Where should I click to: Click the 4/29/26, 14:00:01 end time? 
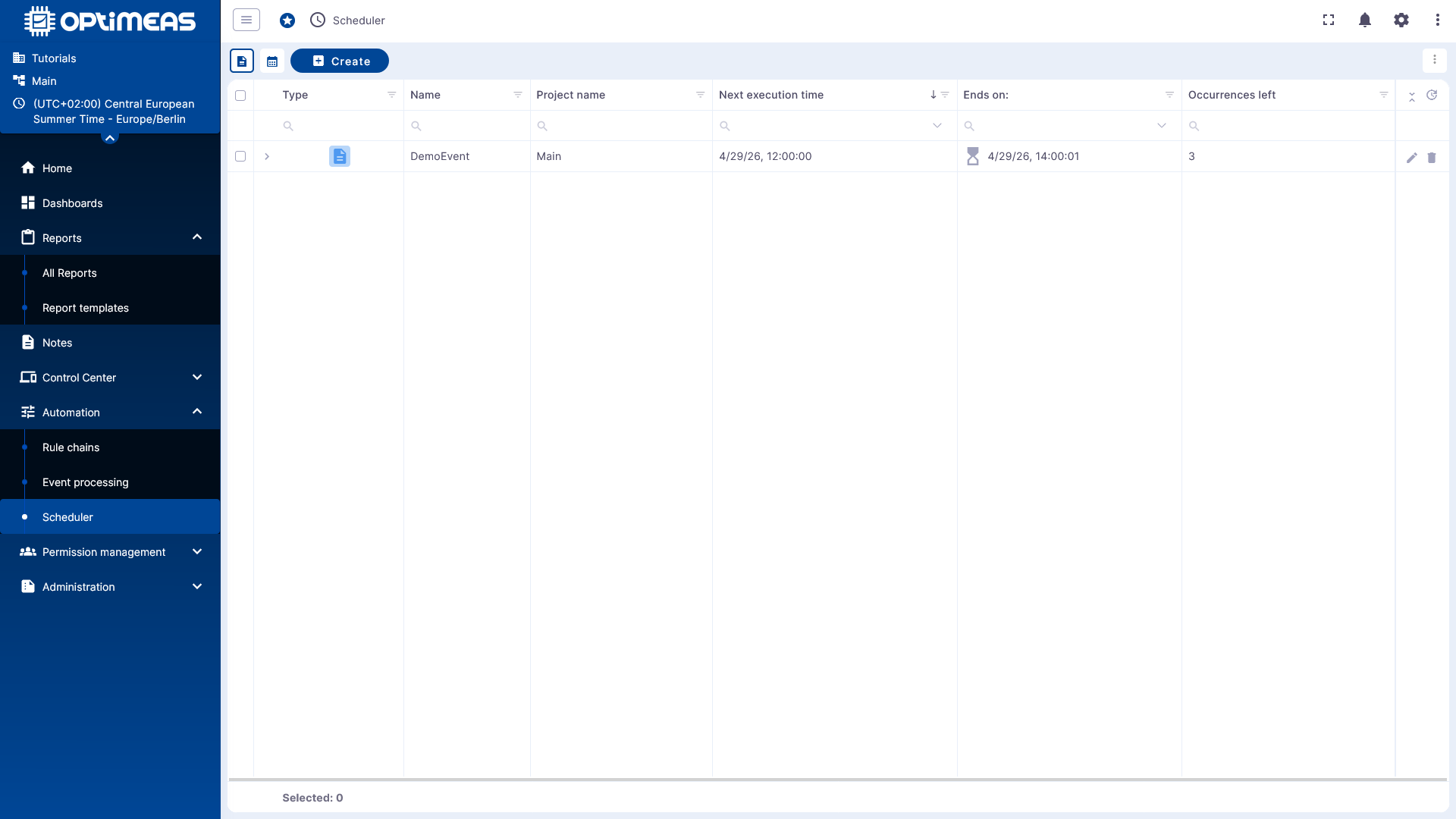pos(1033,156)
